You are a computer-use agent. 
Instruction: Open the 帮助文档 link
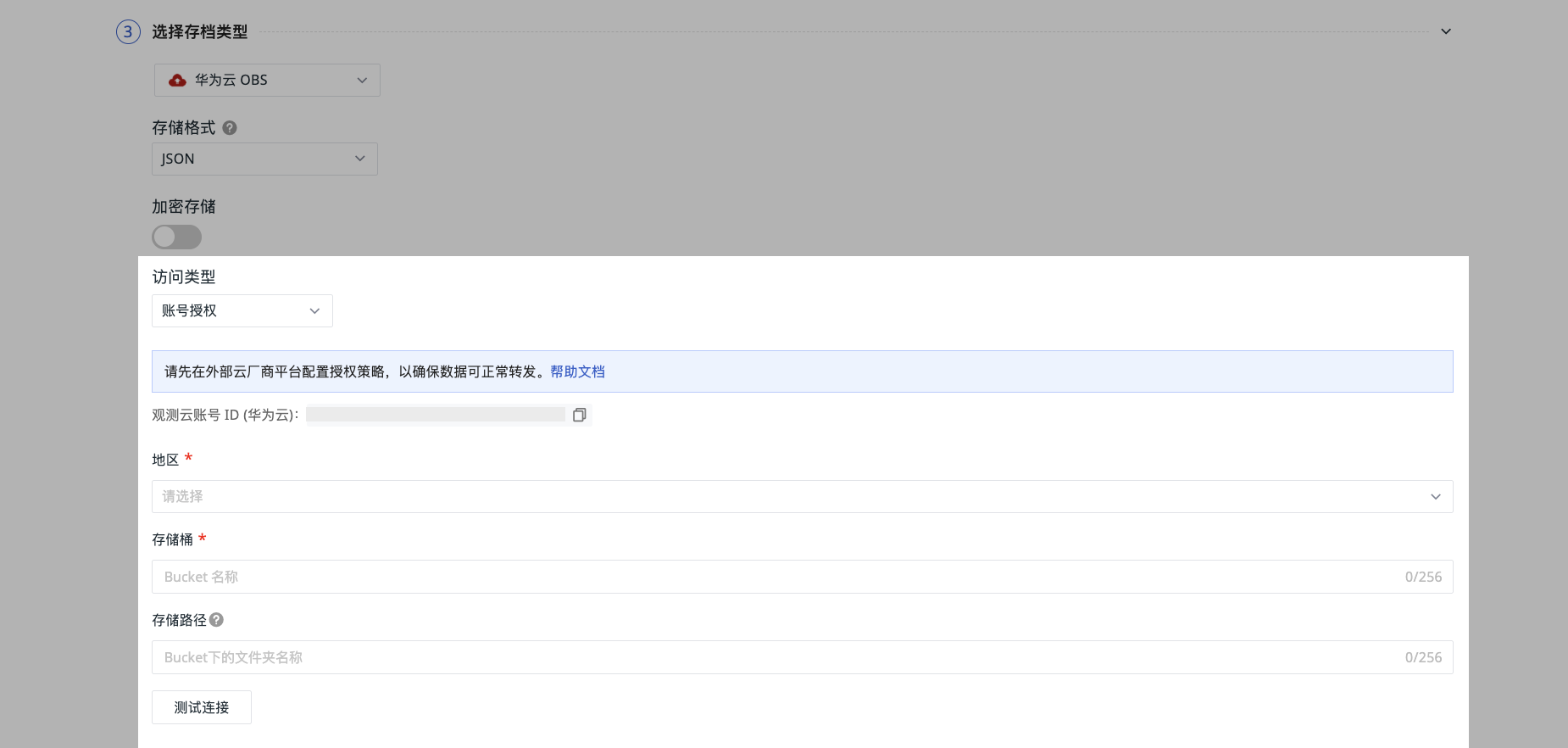[x=577, y=371]
